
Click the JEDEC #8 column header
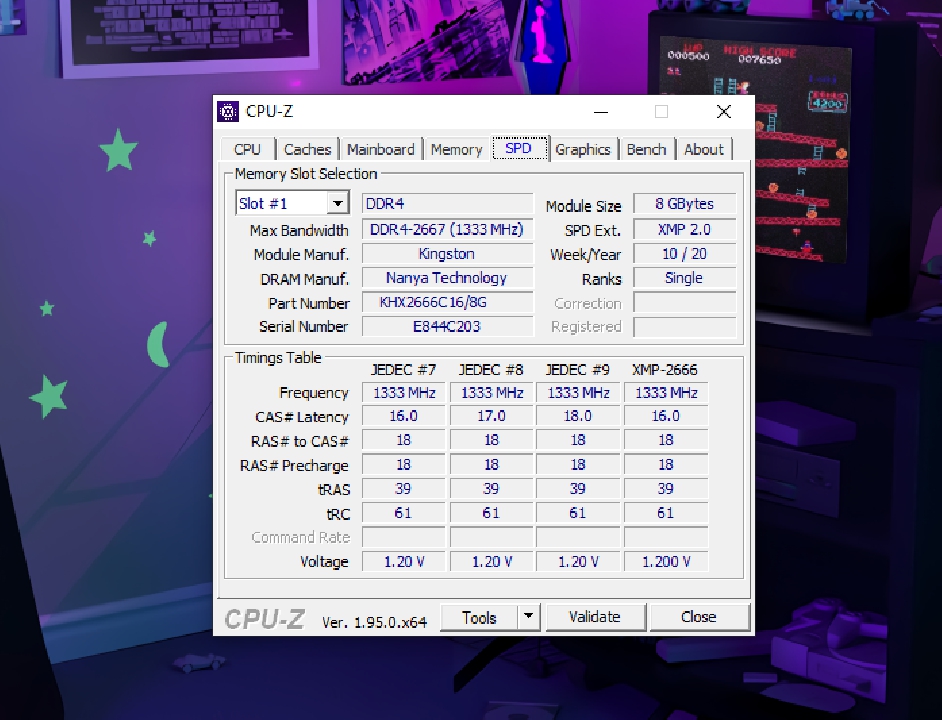491,370
